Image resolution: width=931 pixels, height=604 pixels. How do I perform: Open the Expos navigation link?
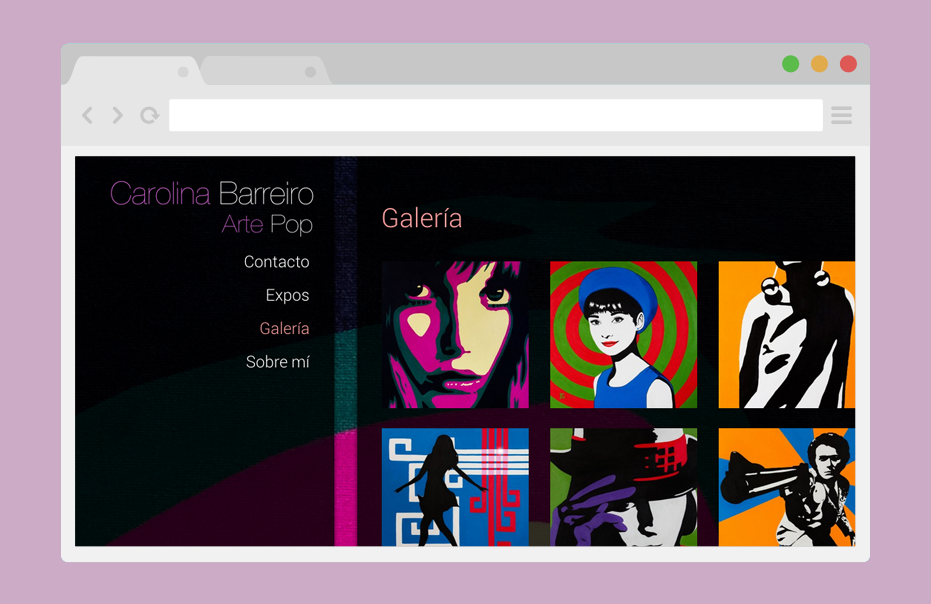[287, 295]
